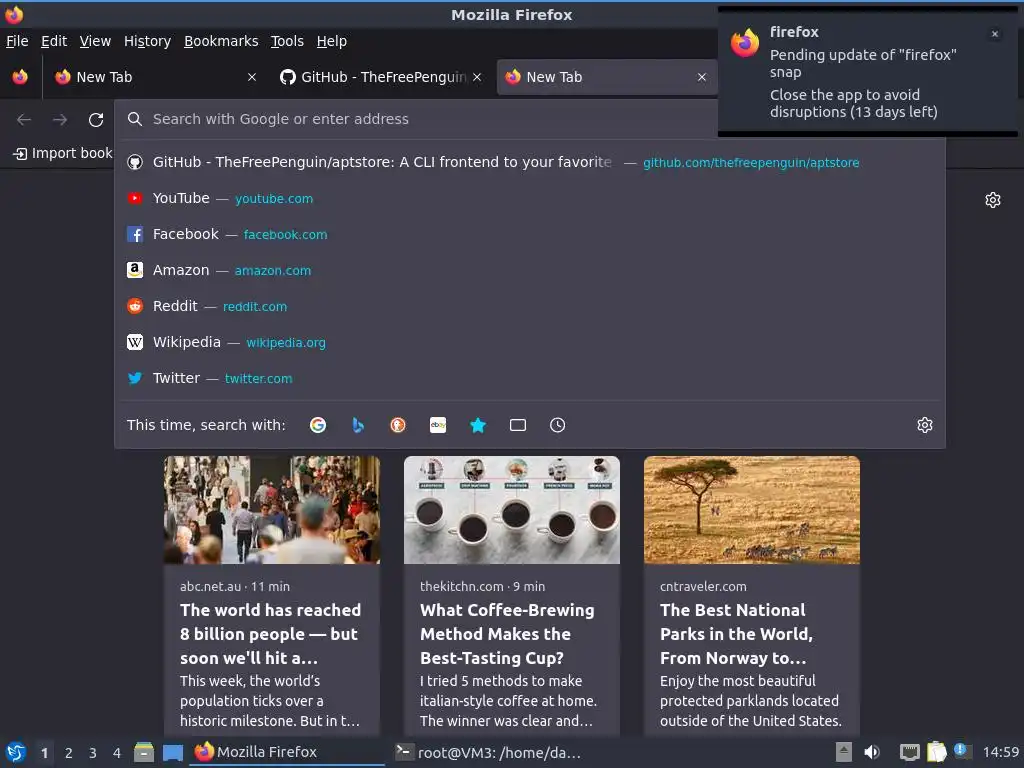Viewport: 1024px width, 768px height.
Task: Open root@VM3 terminal taskbar entry
Action: 488,752
